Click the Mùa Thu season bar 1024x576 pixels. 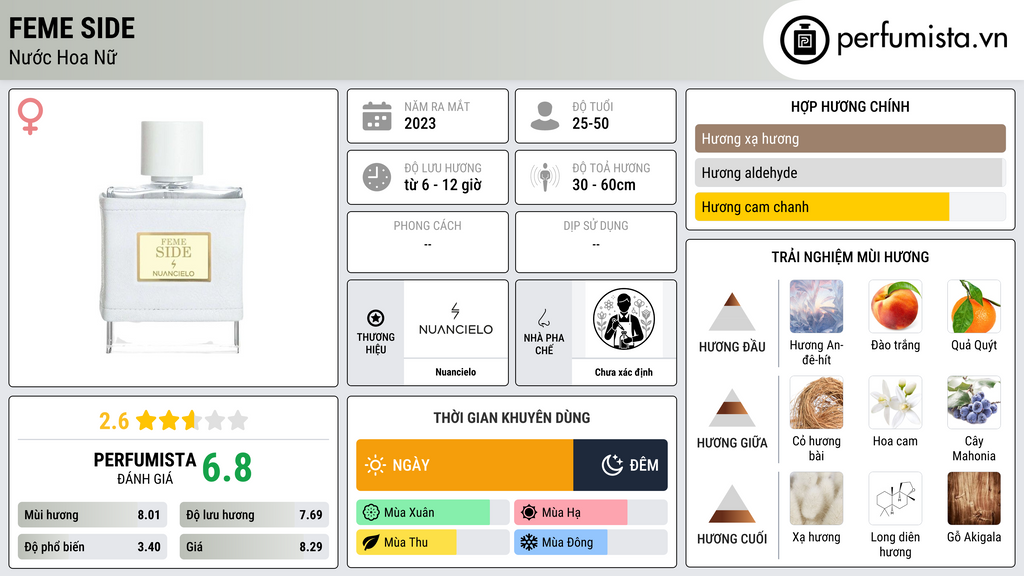pyautogui.click(x=432, y=542)
